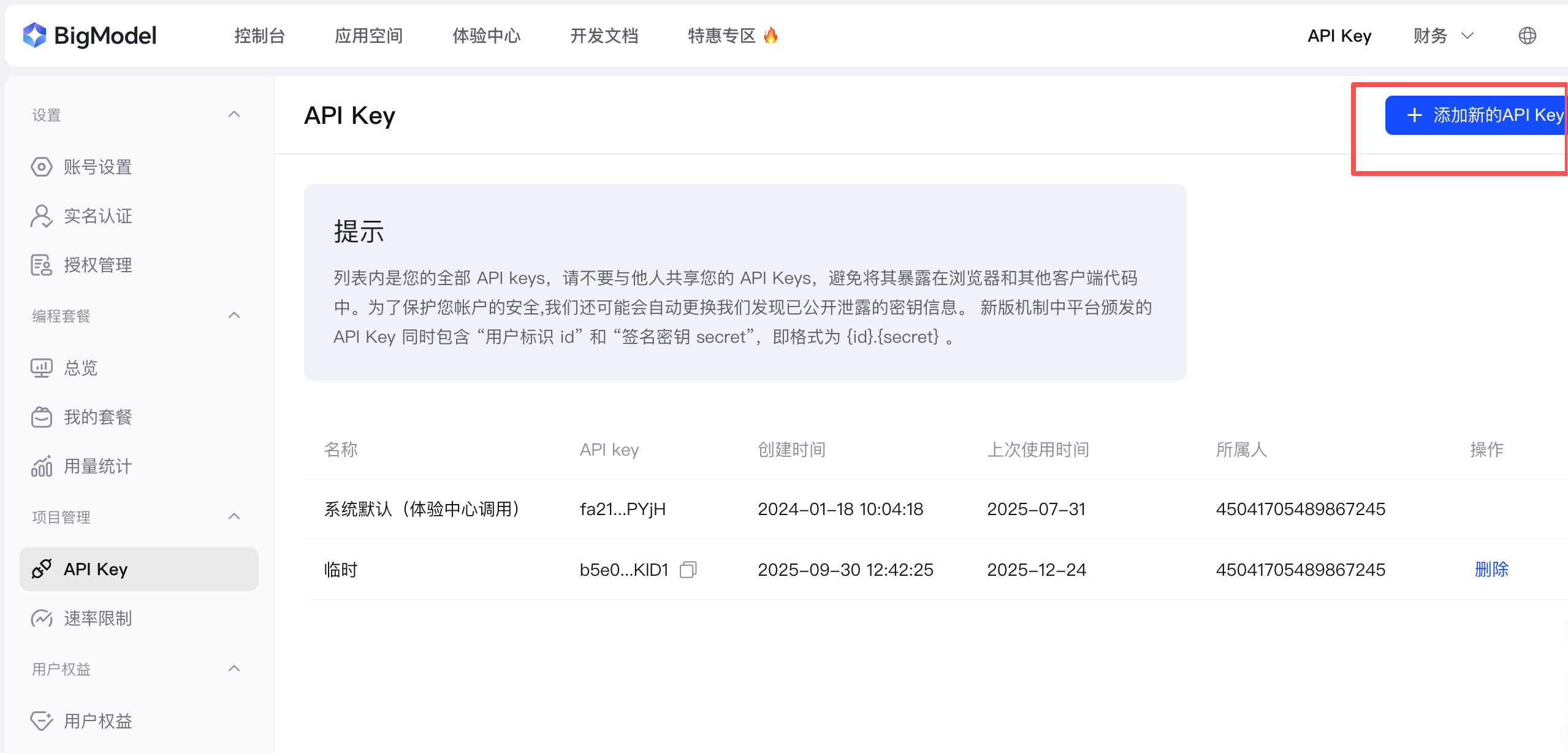
Task: Click 添加新的API Key button
Action: (x=1476, y=115)
